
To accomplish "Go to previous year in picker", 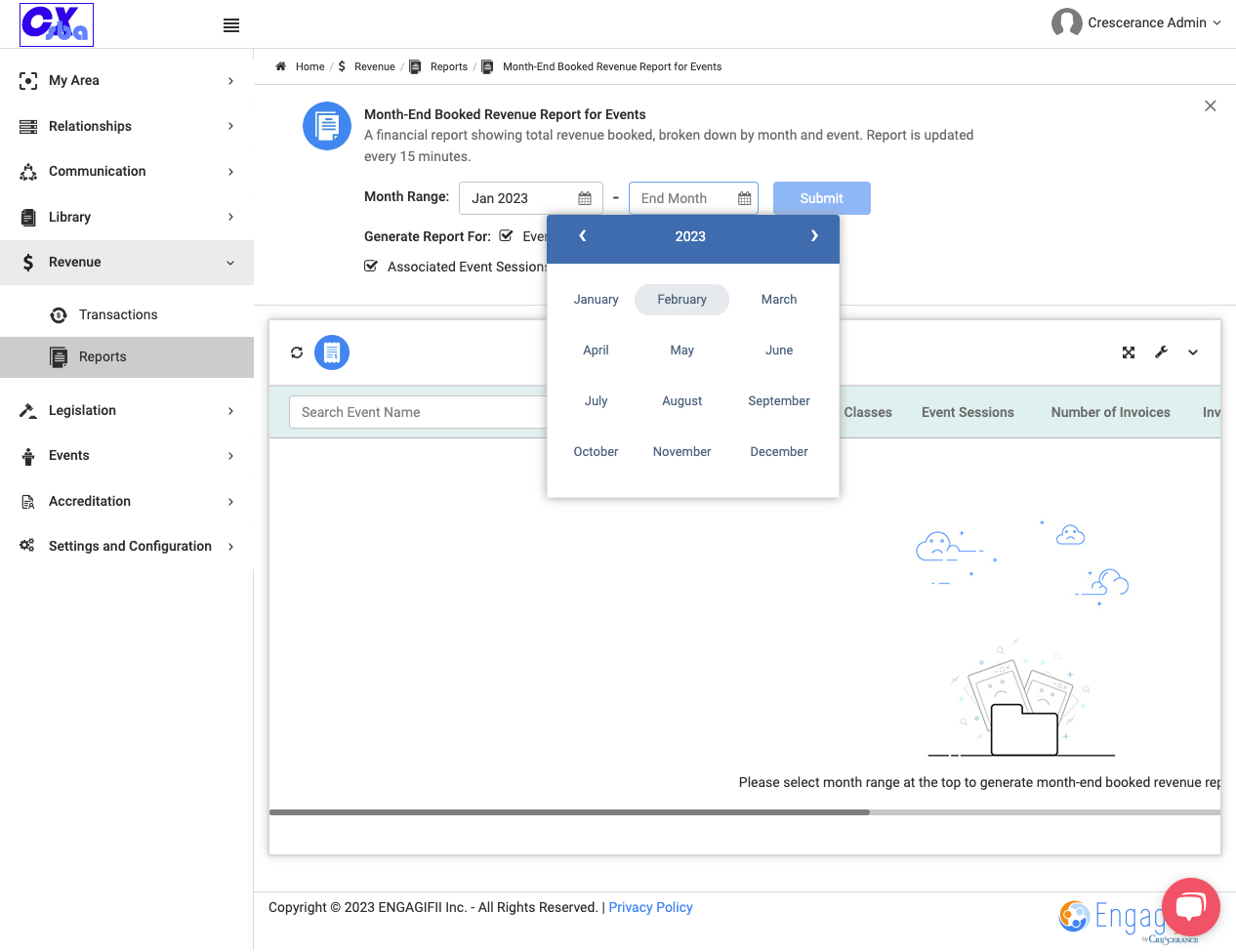I will click(x=582, y=235).
